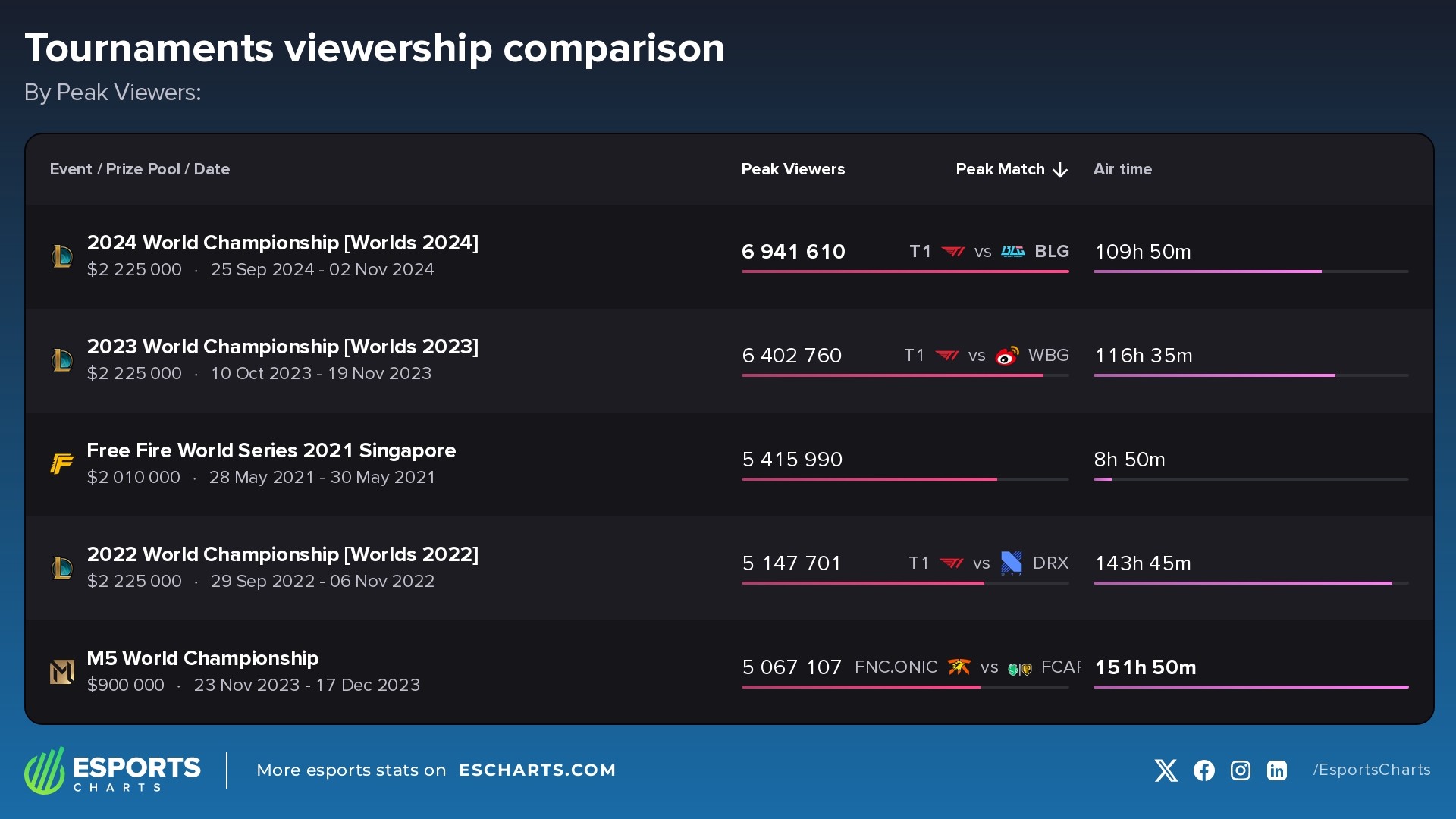Click the FNC.ONIC team logo
Viewport: 1456px width, 819px height.
[x=959, y=667]
